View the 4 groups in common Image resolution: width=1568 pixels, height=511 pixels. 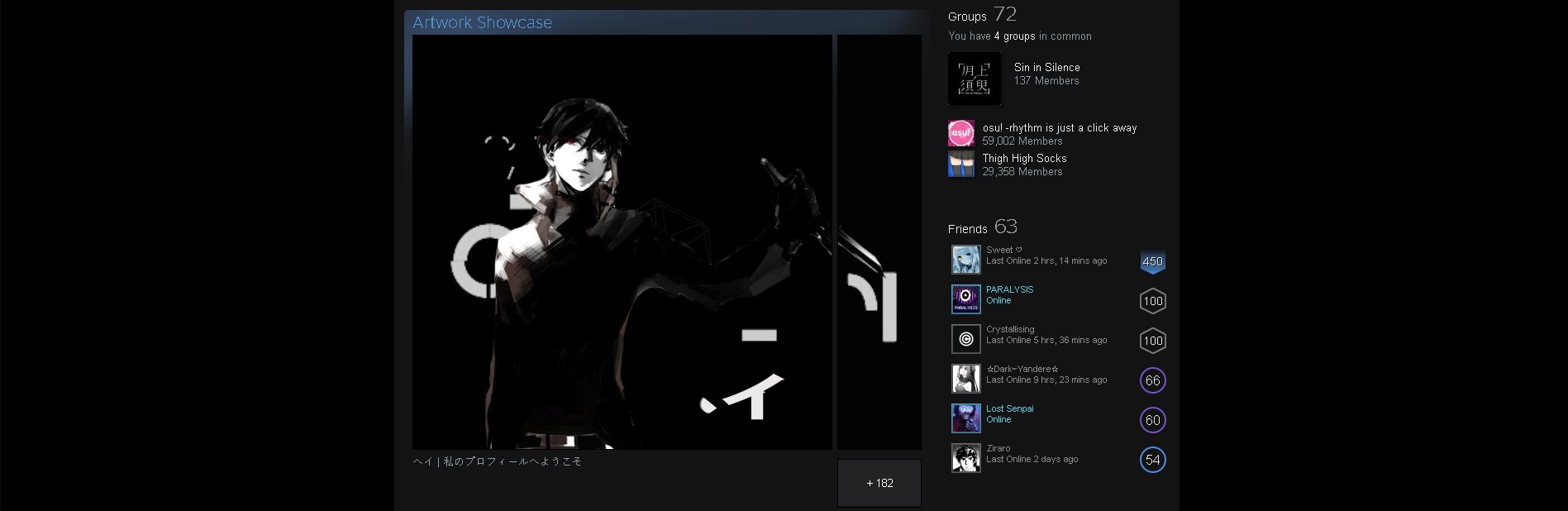pos(1014,36)
